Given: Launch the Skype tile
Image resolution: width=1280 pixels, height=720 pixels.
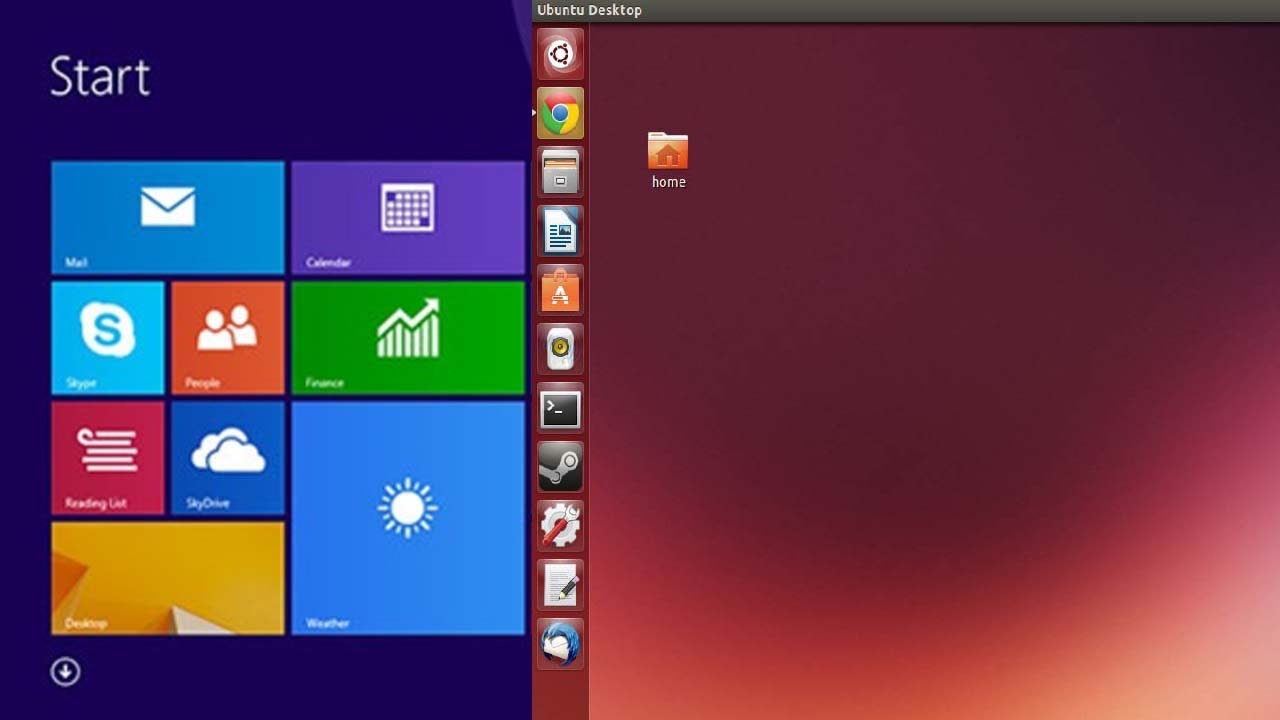Looking at the screenshot, I should click(108, 337).
